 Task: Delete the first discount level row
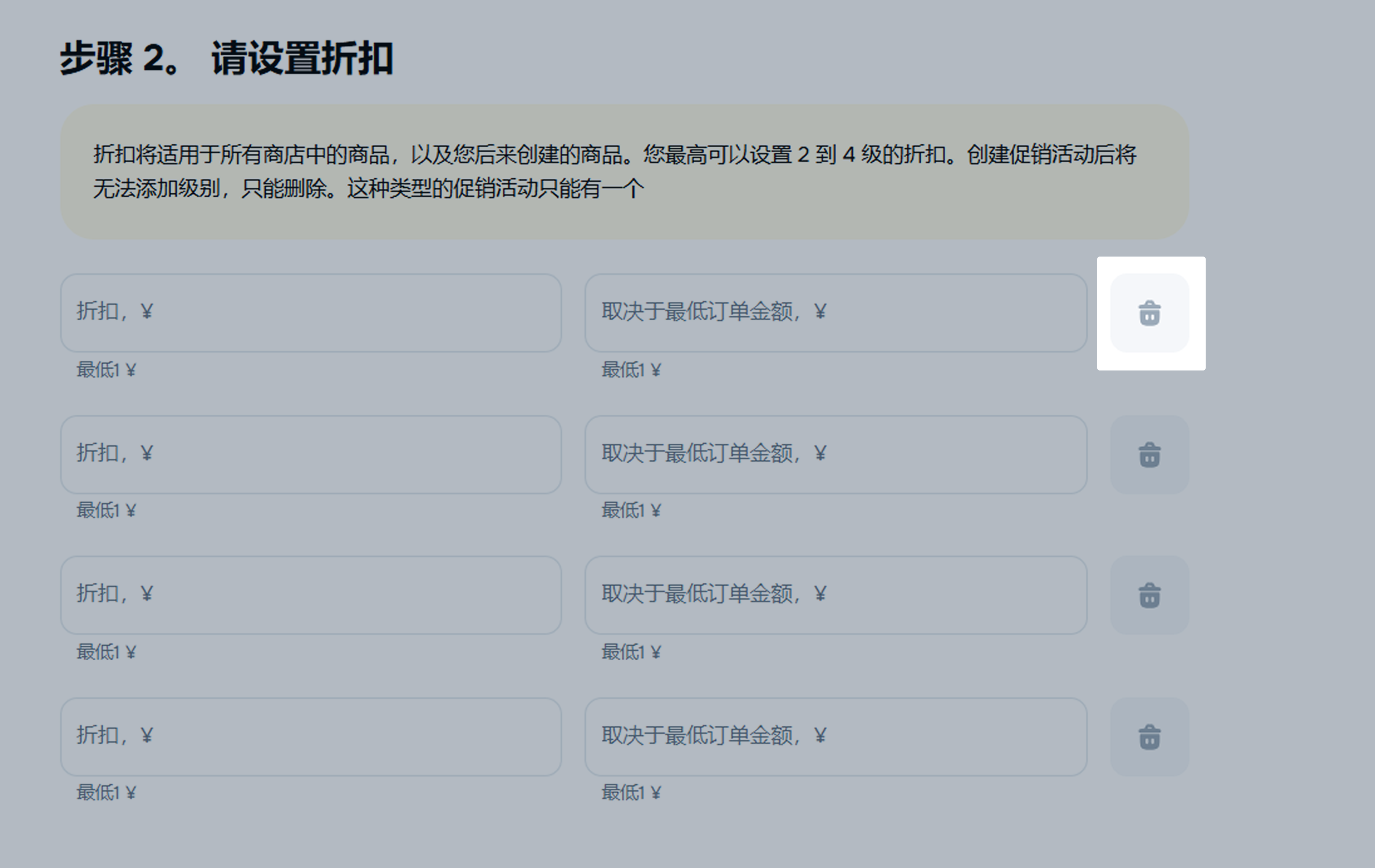(x=1150, y=313)
